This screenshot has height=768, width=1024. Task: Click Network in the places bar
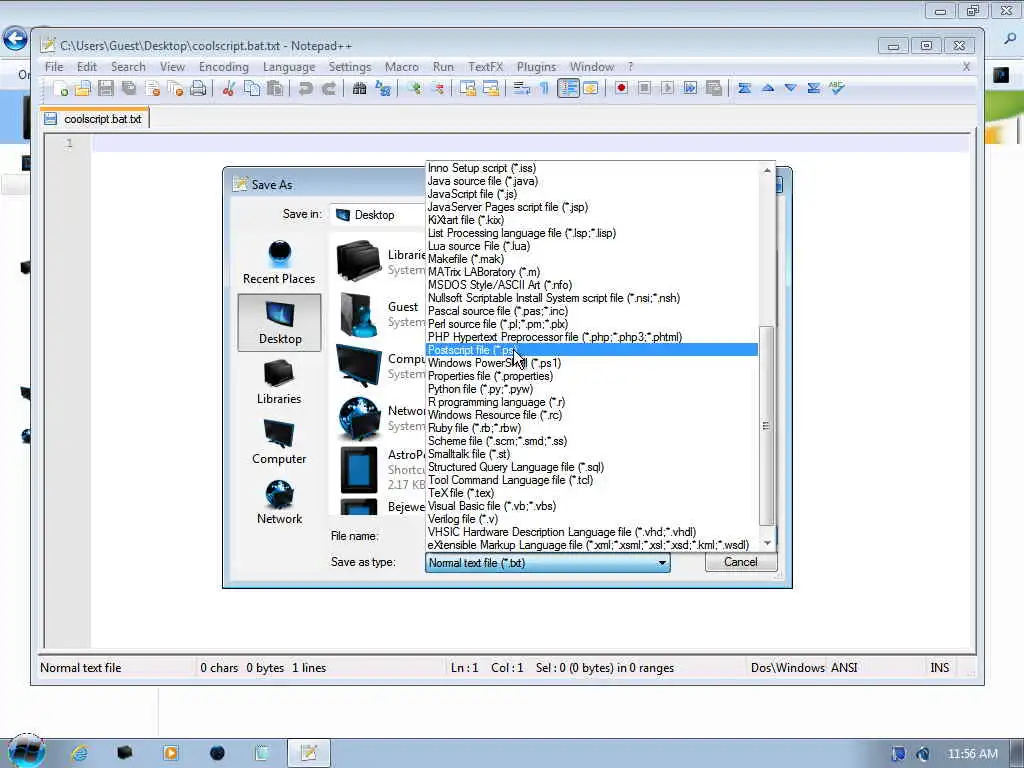tap(279, 502)
